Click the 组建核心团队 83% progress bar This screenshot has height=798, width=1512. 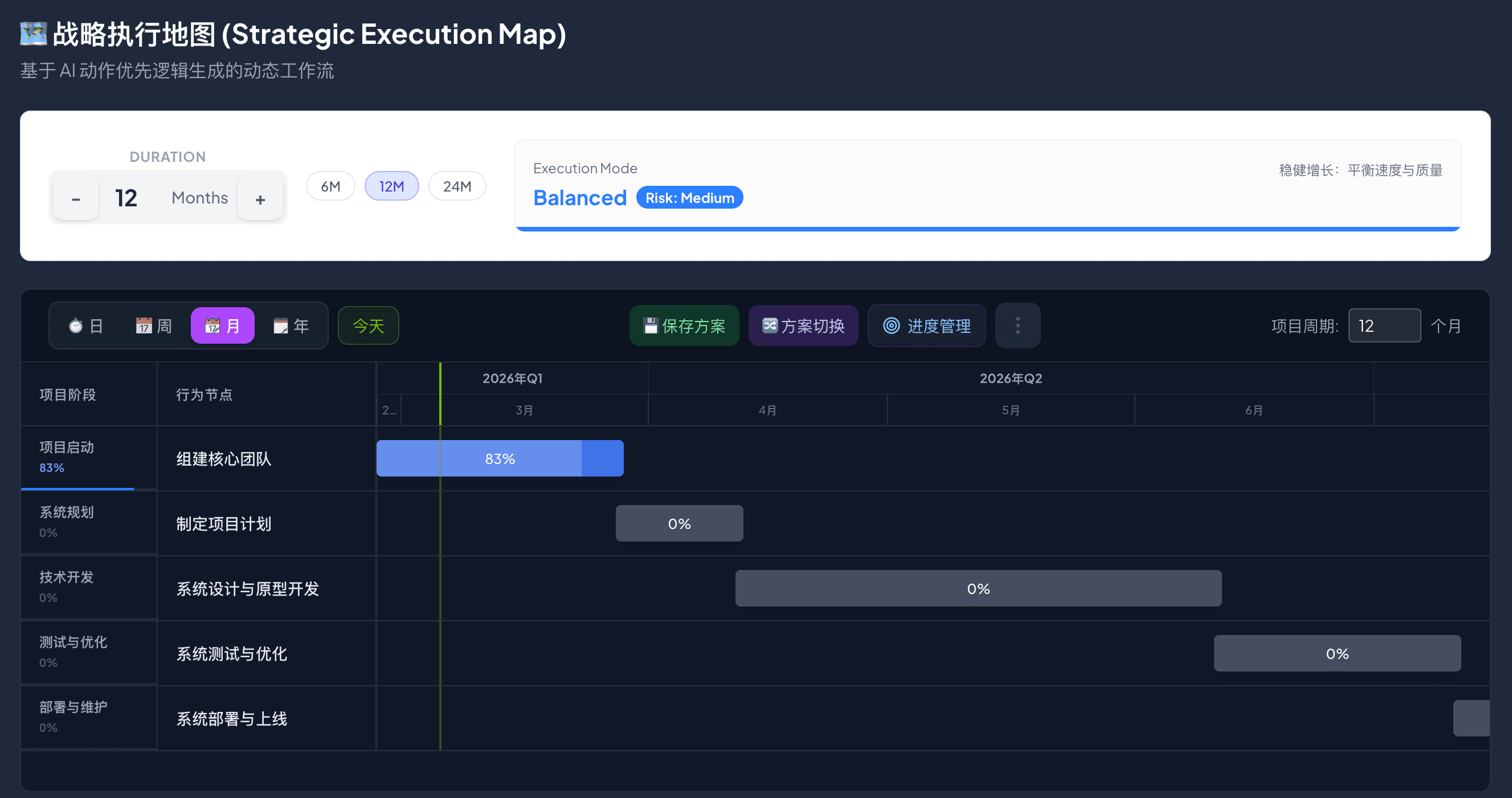pyautogui.click(x=500, y=458)
